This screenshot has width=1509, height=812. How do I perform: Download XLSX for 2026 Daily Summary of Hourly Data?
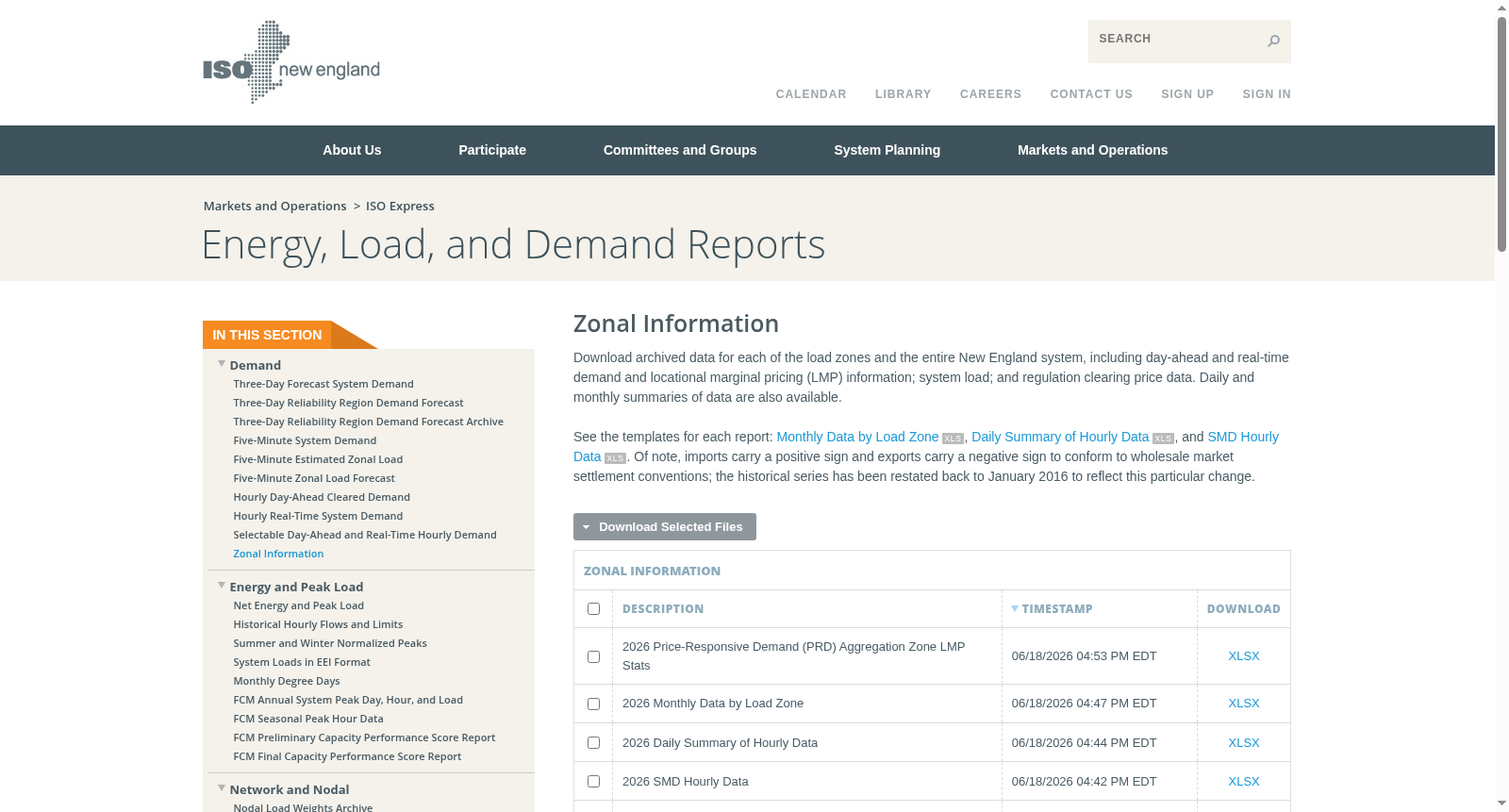pyautogui.click(x=1243, y=743)
